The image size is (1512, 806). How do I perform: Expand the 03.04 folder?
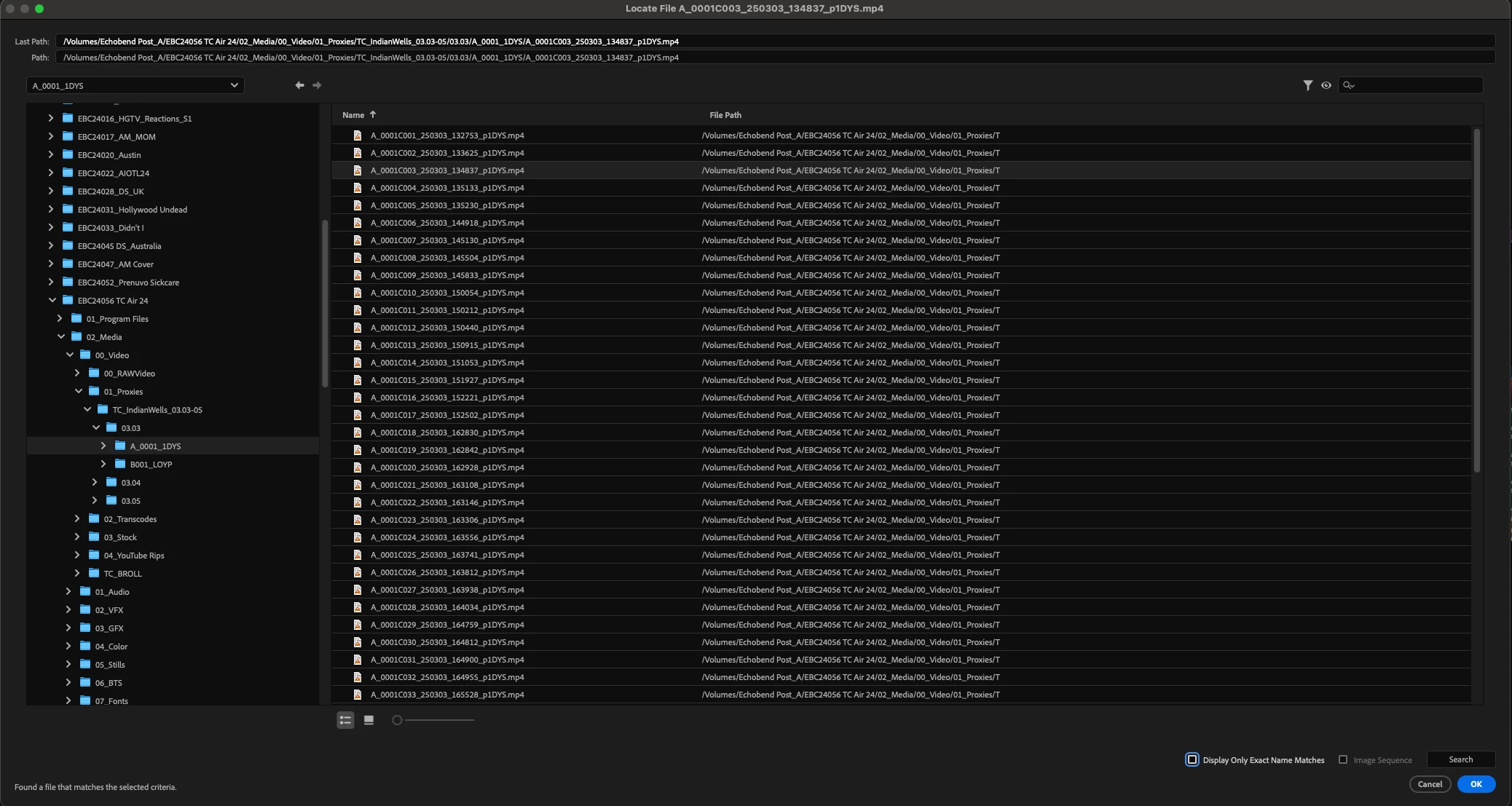95,482
